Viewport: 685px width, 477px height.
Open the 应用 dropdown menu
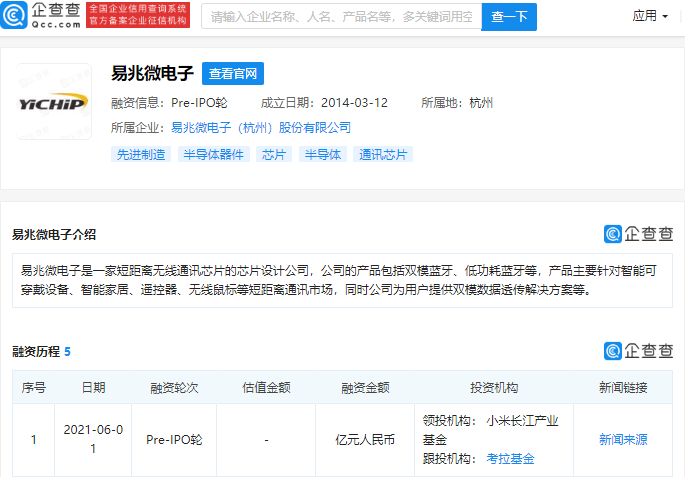650,16
